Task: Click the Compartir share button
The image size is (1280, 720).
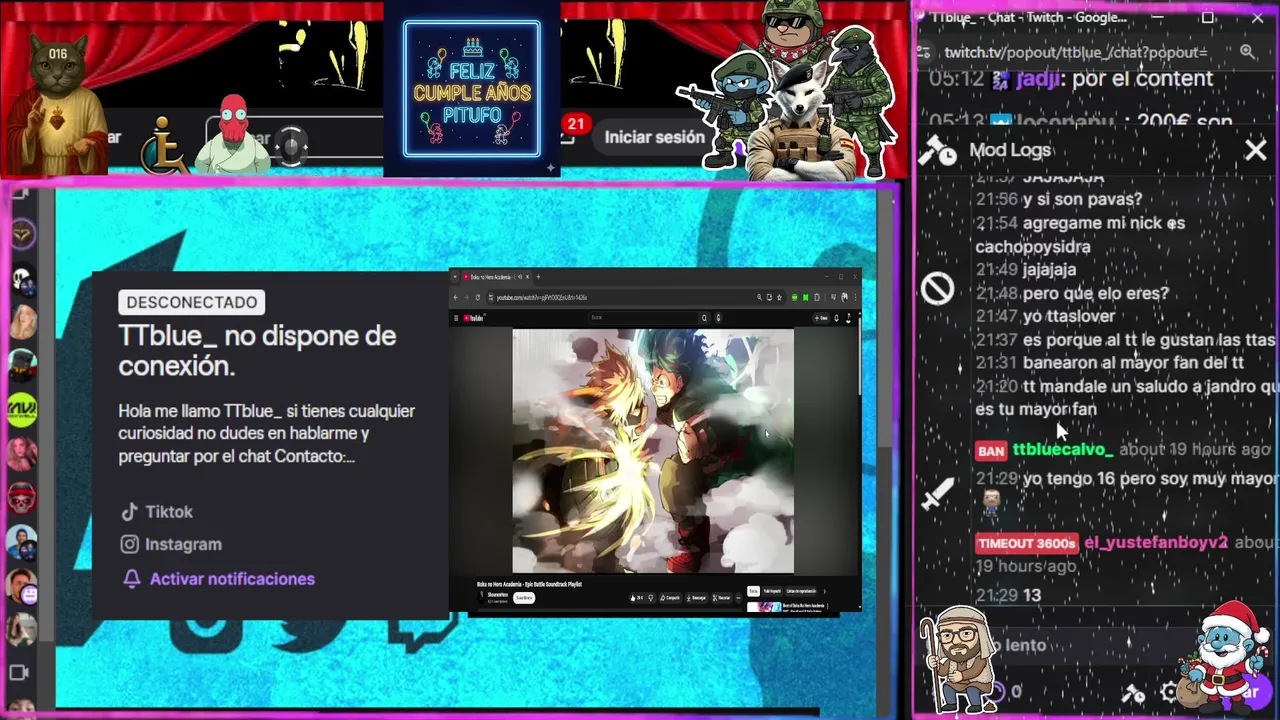Action: coord(671,598)
